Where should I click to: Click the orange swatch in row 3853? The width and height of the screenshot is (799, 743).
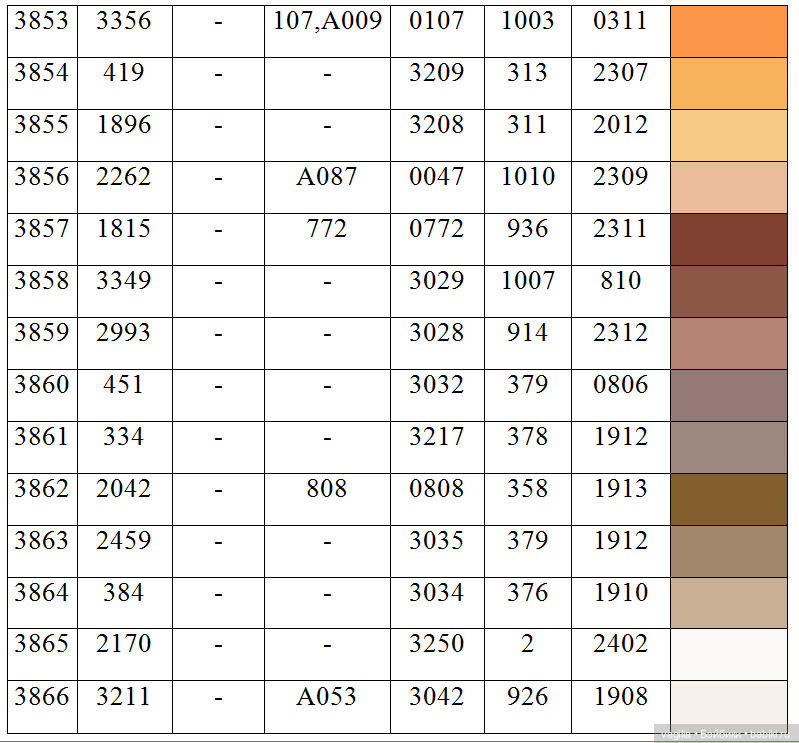(x=729, y=31)
